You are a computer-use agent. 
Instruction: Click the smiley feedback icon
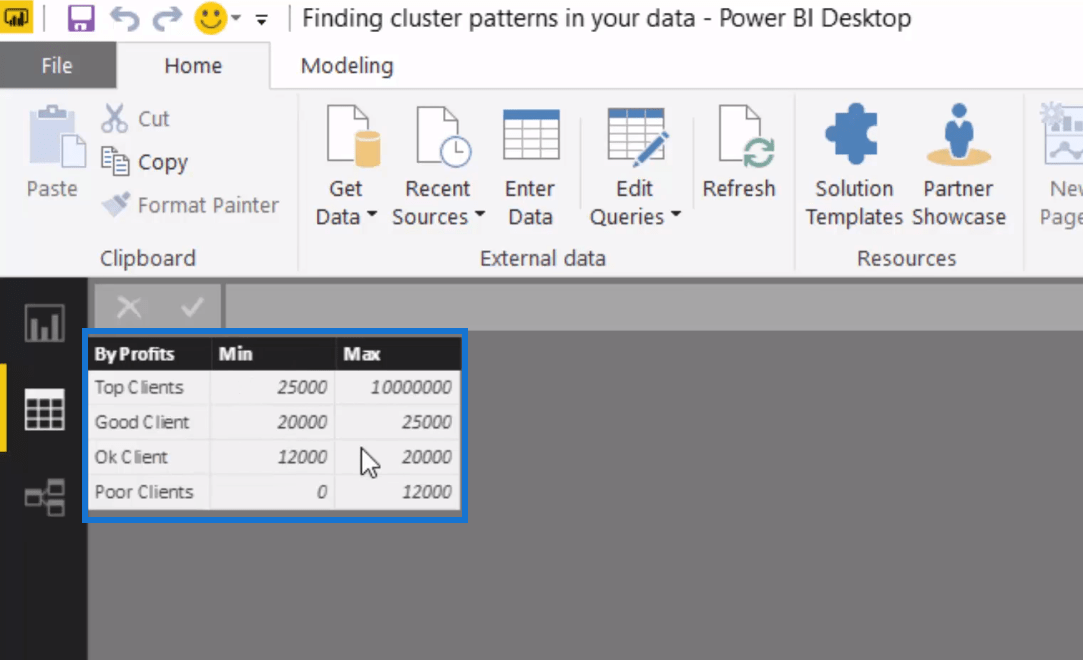(210, 18)
